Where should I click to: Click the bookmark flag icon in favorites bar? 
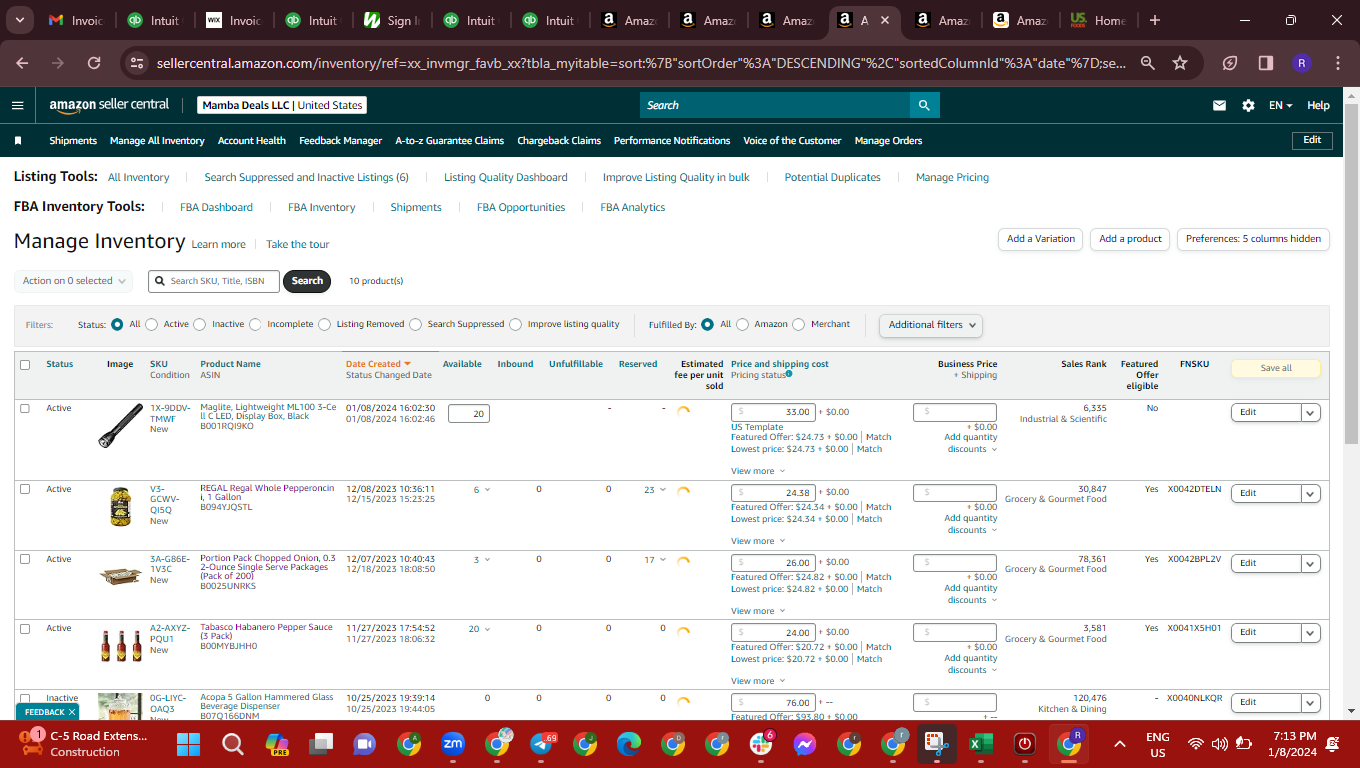[17, 141]
